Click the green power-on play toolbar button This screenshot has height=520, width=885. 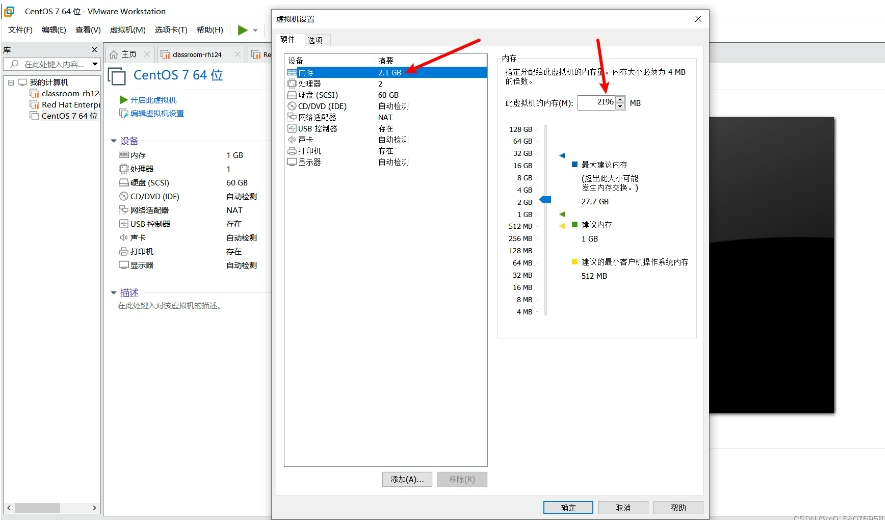pyautogui.click(x=243, y=30)
